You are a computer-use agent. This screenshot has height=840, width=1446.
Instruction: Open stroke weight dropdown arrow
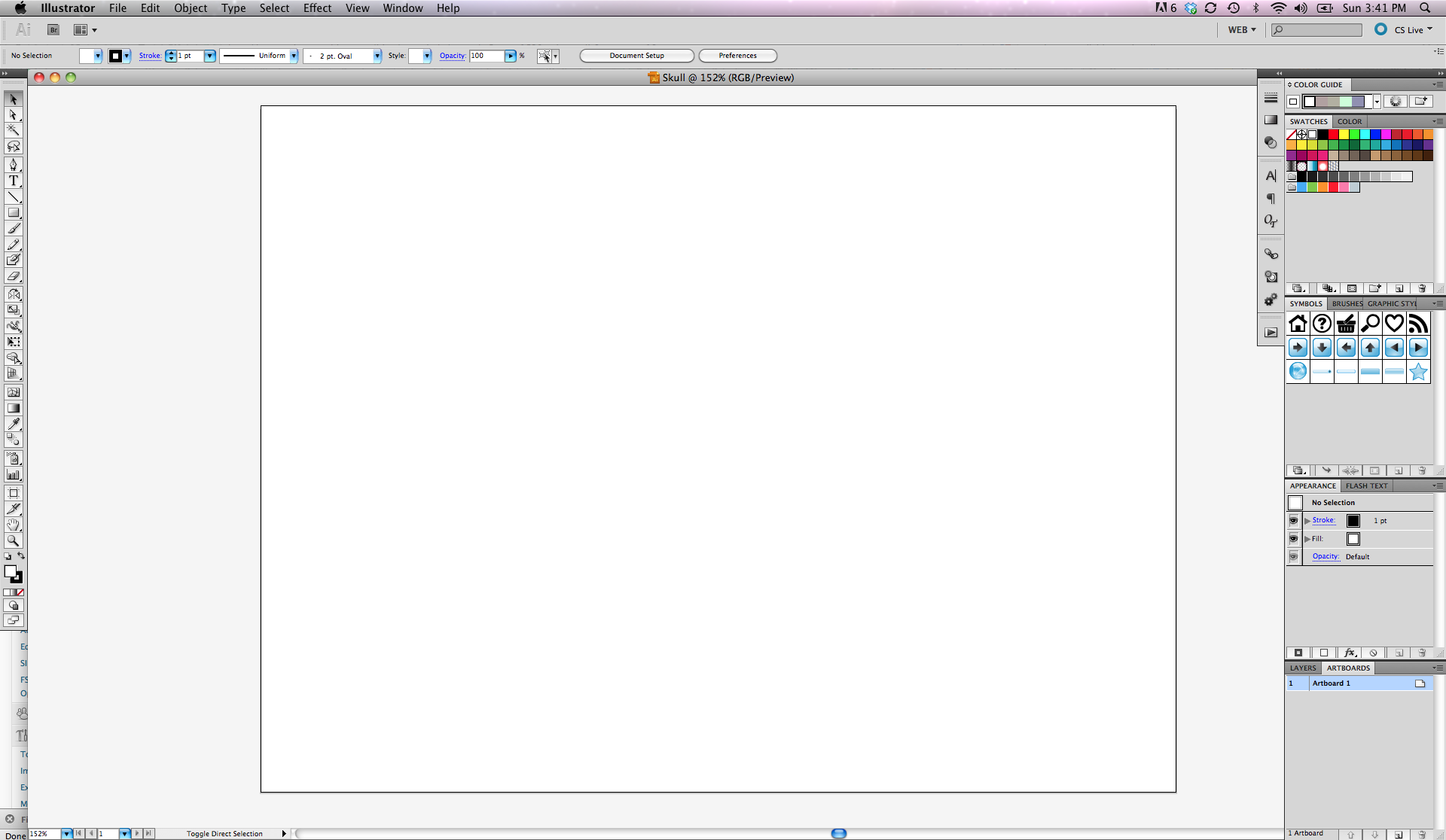[210, 56]
